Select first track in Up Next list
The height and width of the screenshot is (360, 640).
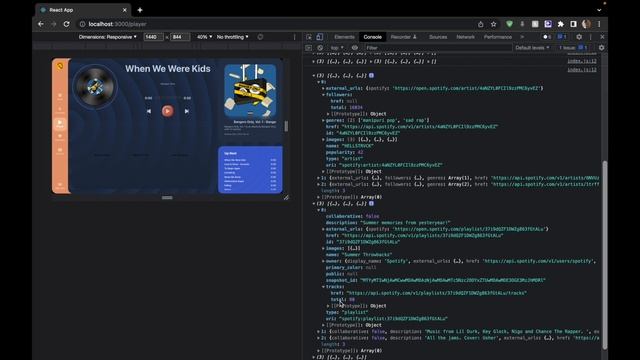pyautogui.click(x=250, y=160)
